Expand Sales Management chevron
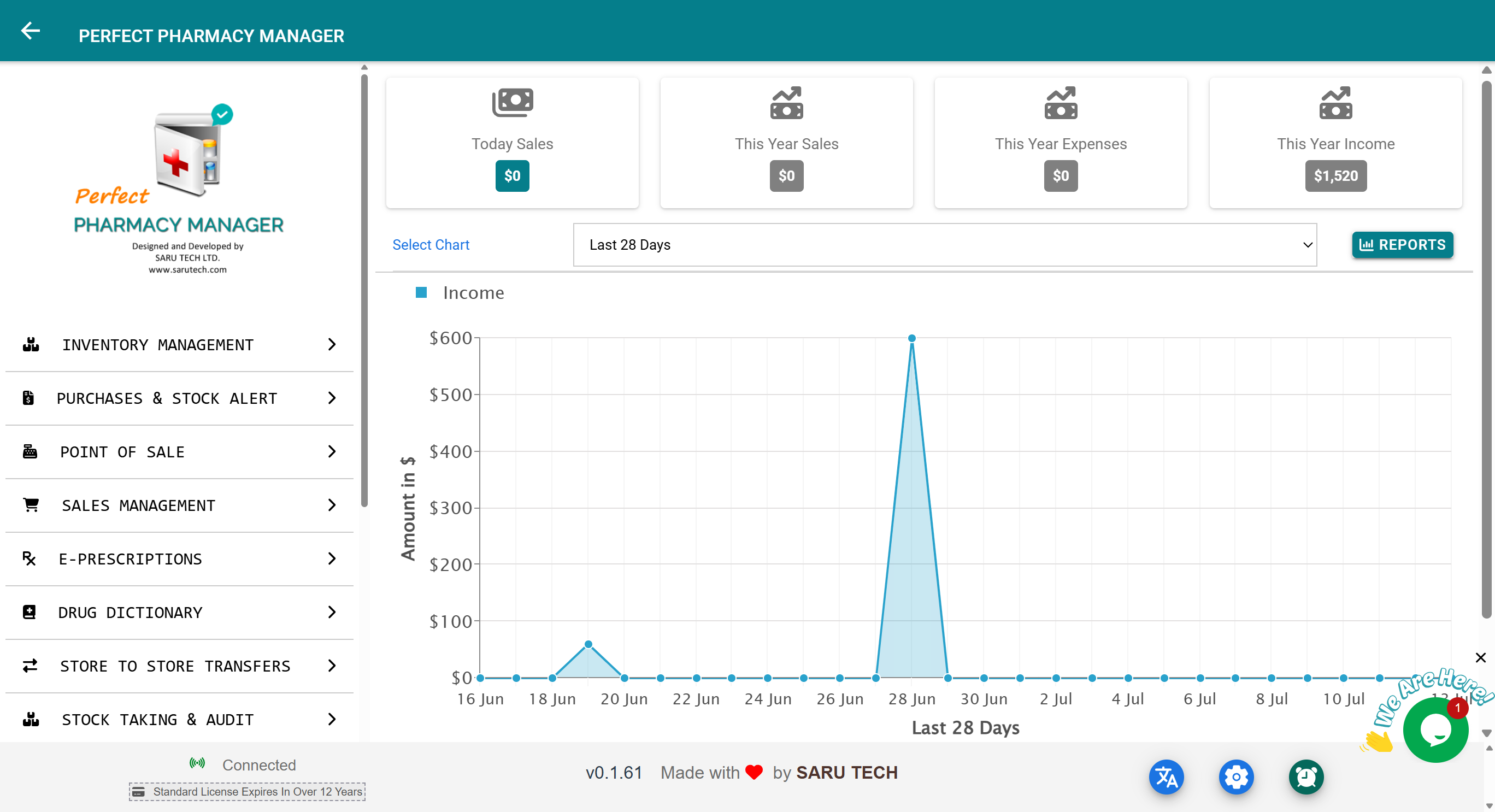The width and height of the screenshot is (1495, 812). coord(331,505)
